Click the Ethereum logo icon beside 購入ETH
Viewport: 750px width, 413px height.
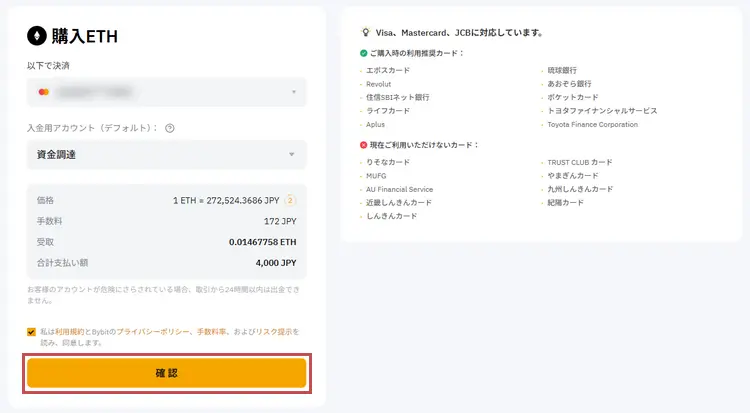point(36,36)
